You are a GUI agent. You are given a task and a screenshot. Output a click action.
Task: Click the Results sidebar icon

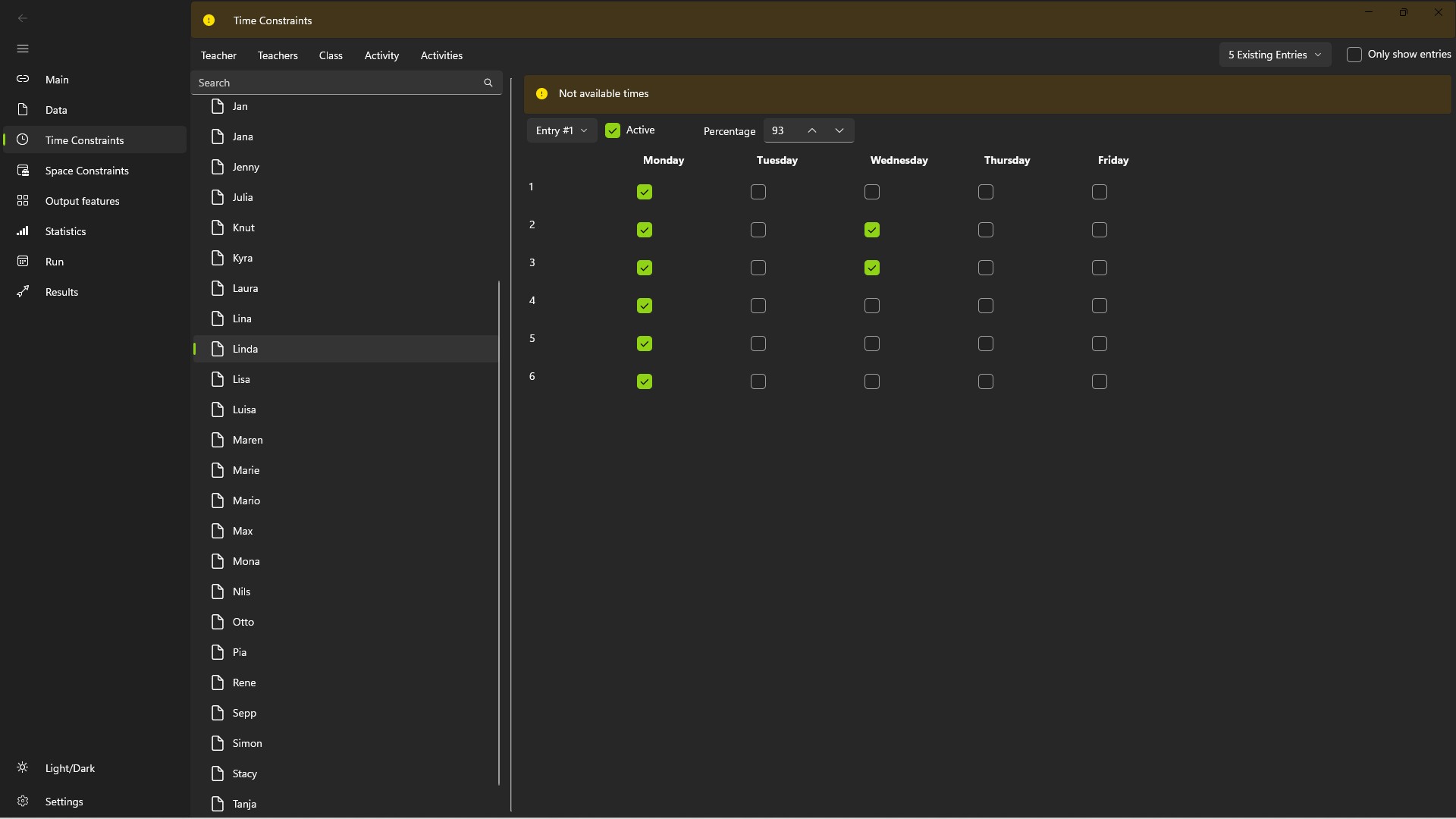point(23,292)
